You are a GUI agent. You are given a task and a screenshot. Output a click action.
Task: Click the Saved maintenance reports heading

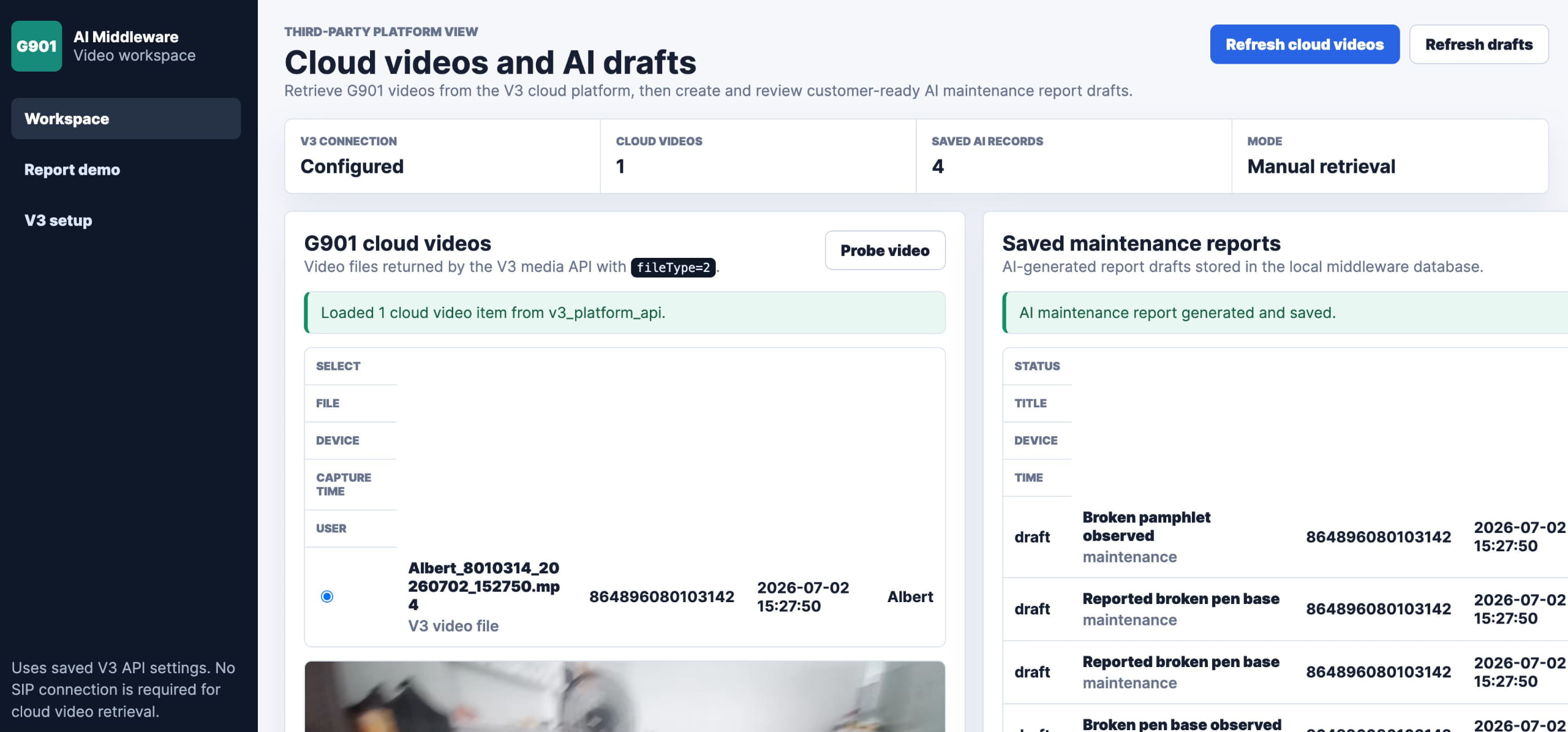coord(1141,243)
